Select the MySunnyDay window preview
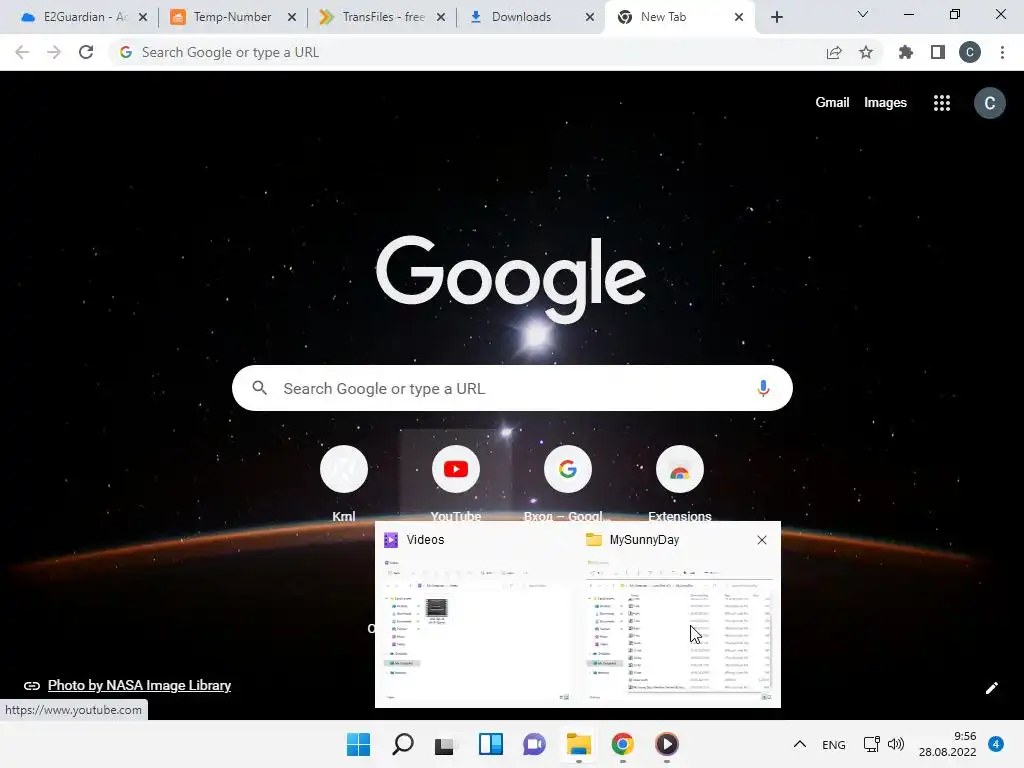 (x=679, y=614)
